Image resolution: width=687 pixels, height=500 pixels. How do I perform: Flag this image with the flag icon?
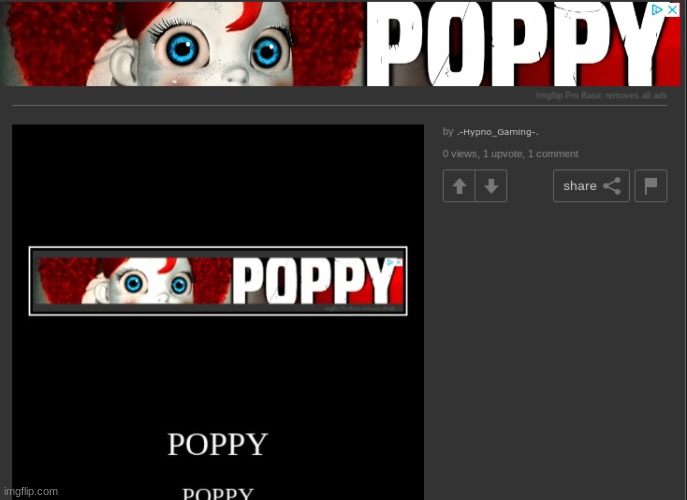coord(651,186)
